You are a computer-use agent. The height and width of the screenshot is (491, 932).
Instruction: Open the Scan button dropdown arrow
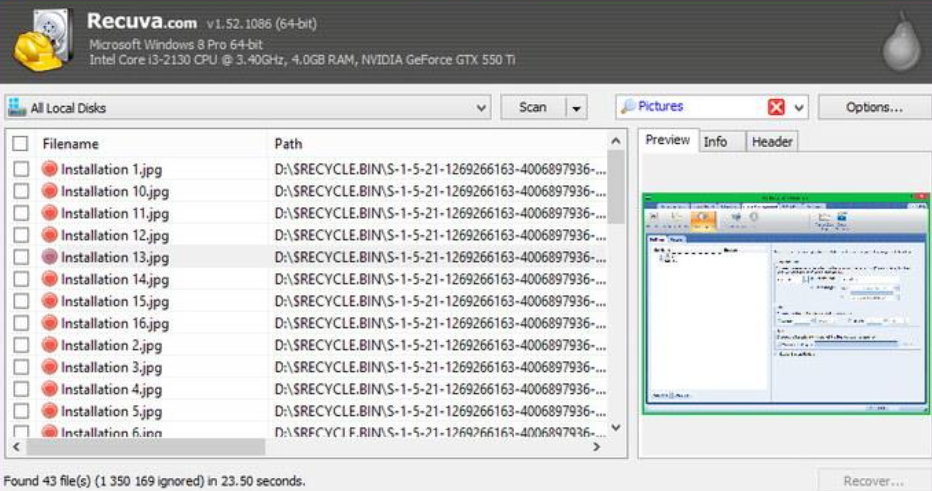coord(576,108)
